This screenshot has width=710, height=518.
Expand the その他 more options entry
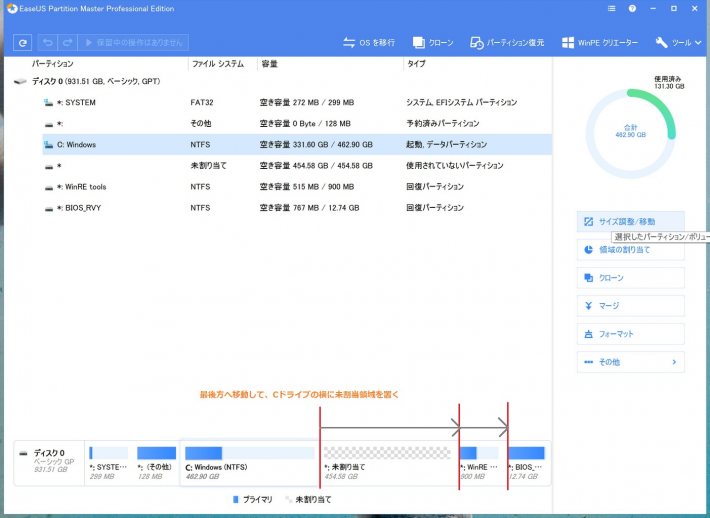click(630, 362)
